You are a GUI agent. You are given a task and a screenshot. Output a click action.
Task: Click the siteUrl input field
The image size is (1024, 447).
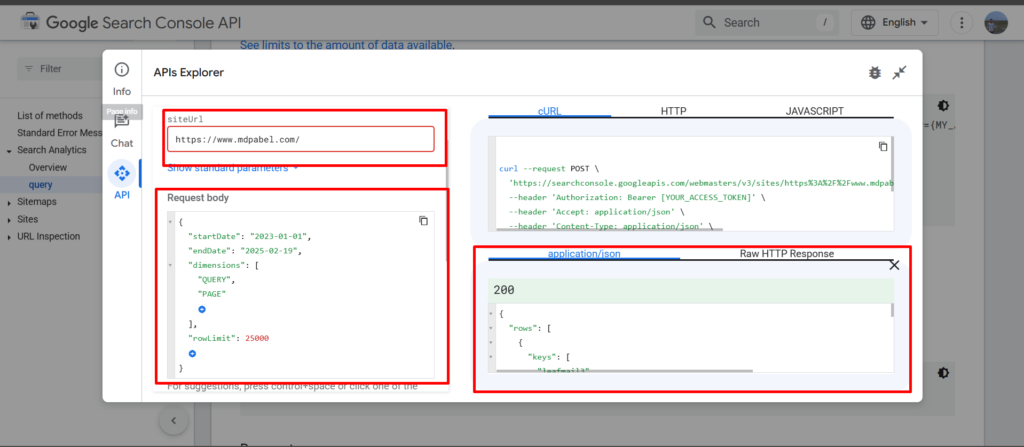point(300,139)
